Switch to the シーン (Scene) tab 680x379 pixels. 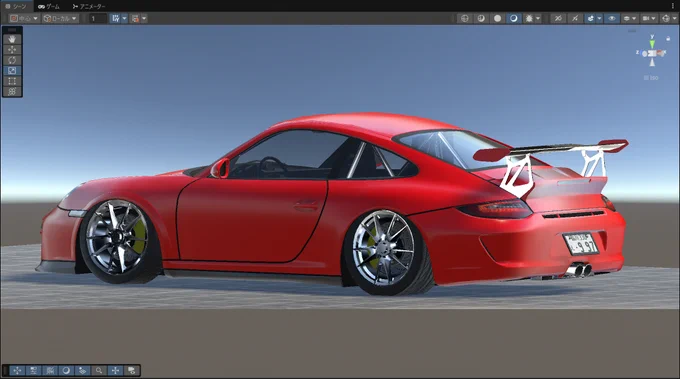pos(16,6)
